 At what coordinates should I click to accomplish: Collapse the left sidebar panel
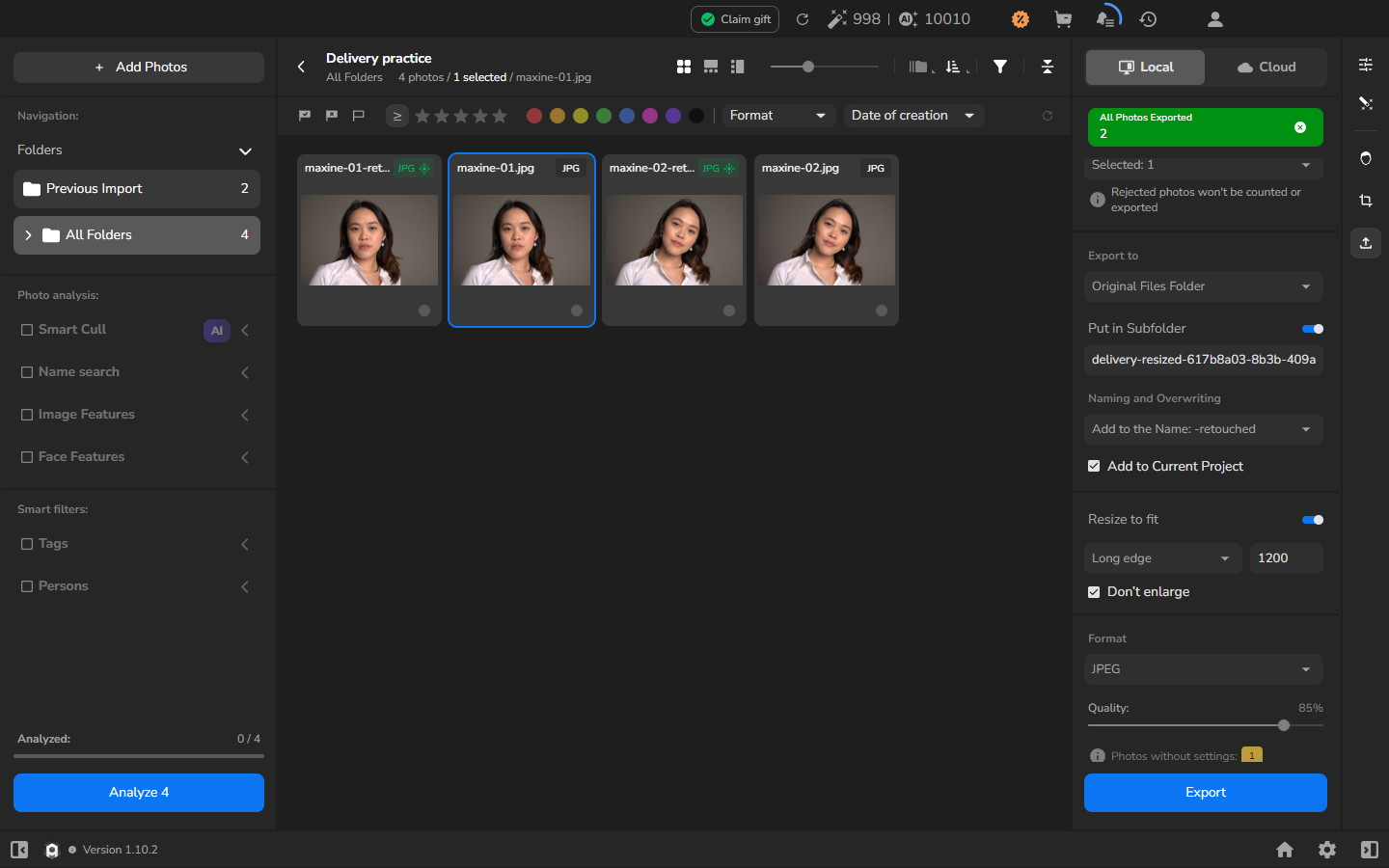click(x=19, y=850)
